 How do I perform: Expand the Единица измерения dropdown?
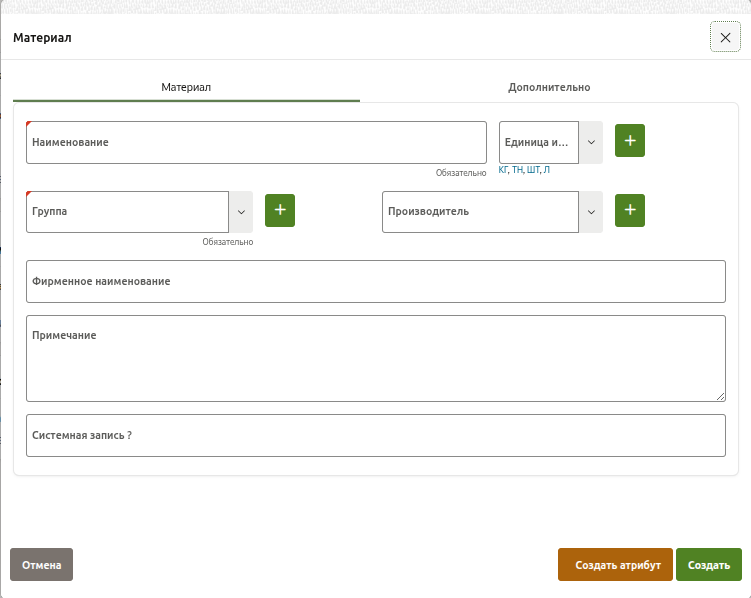(591, 142)
